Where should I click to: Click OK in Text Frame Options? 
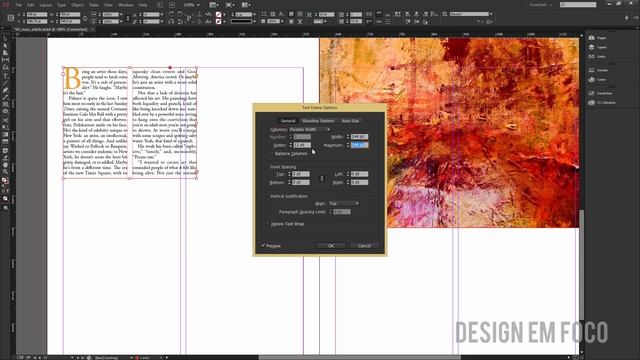(x=331, y=246)
